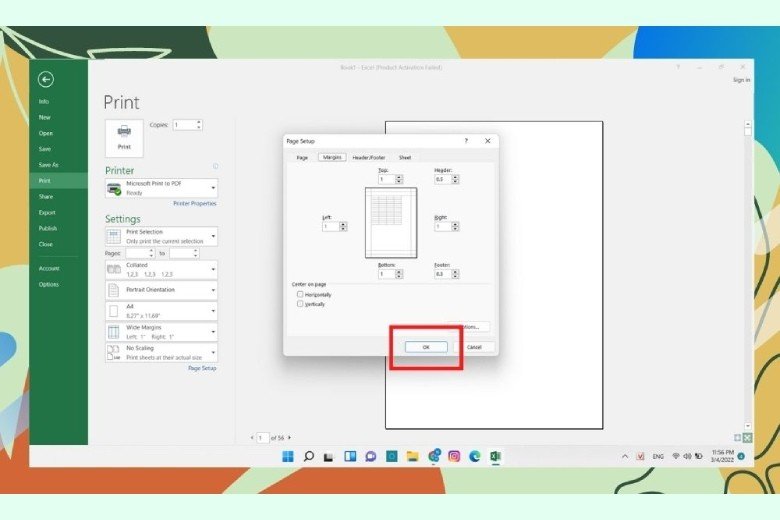This screenshot has width=780, height=520.
Task: Click the Copies spinner arrows
Action: tap(199, 125)
